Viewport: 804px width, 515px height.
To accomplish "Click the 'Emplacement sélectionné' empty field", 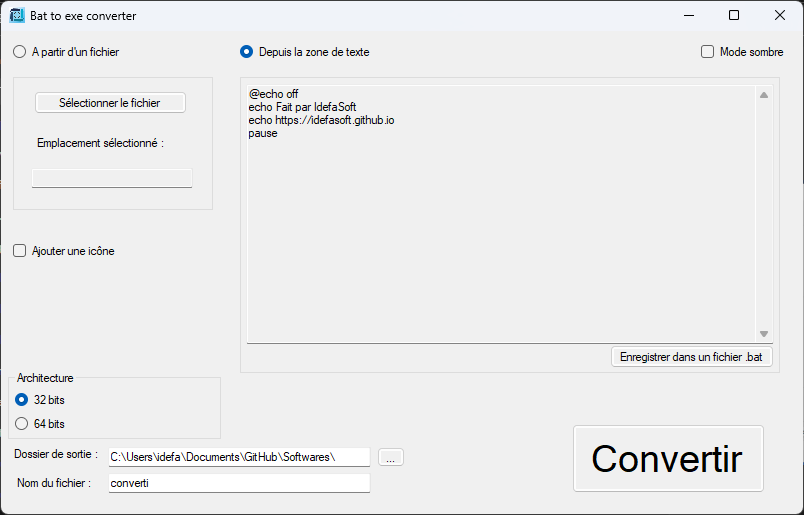I will click(112, 178).
